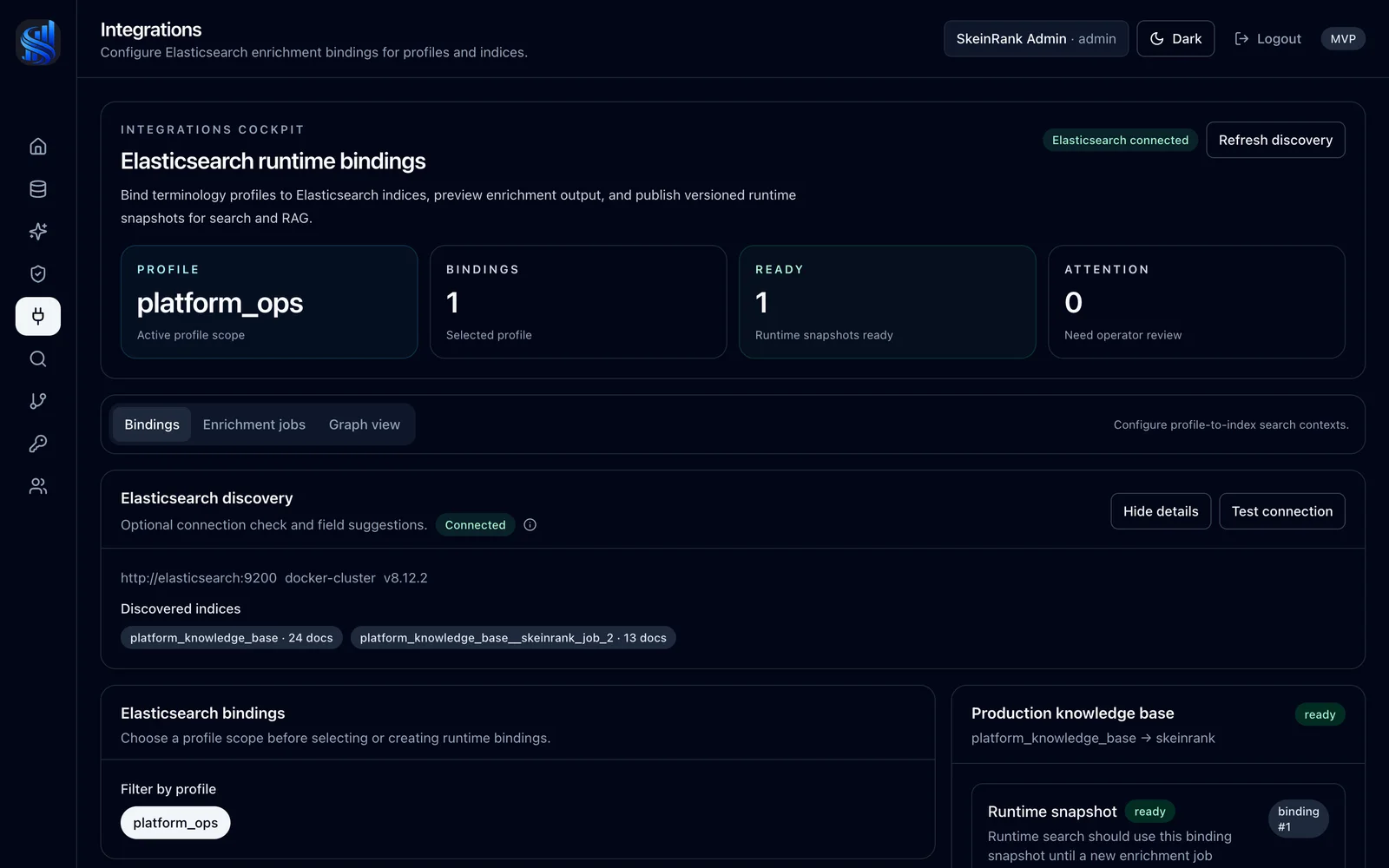Click the Filter by profile label

point(168,789)
